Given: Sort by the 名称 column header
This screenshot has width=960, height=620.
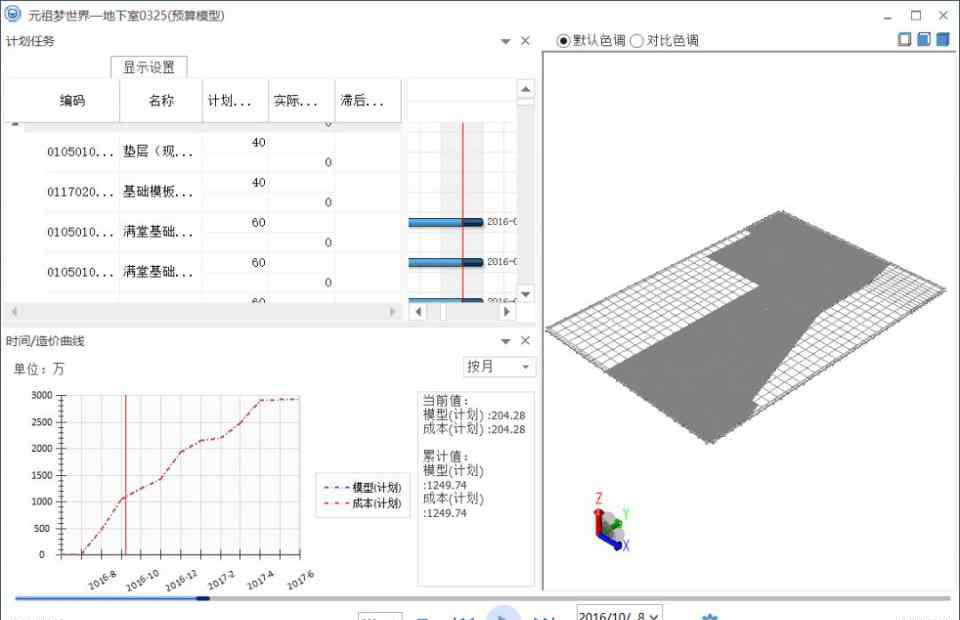Looking at the screenshot, I should [161, 100].
